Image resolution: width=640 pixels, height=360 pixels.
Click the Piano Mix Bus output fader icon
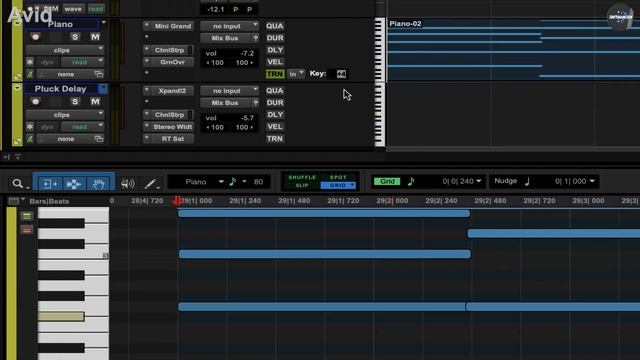(255, 38)
